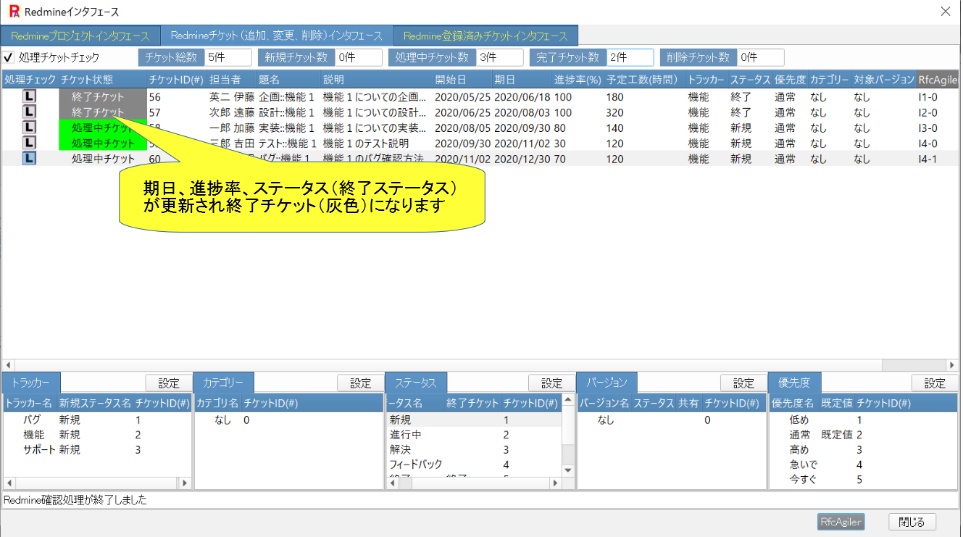The image size is (963, 537).
Task: Click the L icon in the 一郎 加藤 row
Action: (29, 127)
